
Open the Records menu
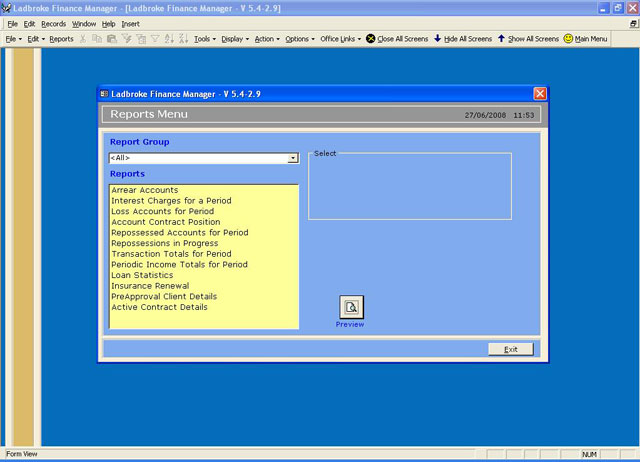click(53, 24)
